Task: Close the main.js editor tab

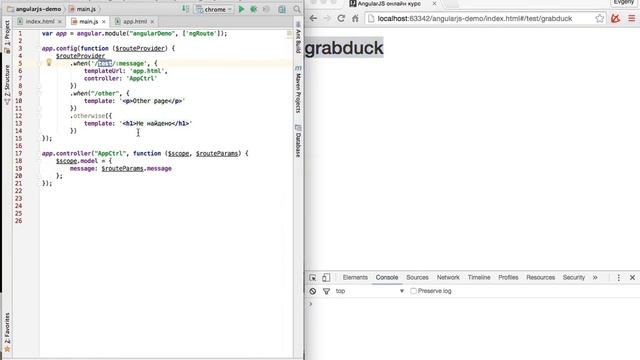Action: point(104,22)
